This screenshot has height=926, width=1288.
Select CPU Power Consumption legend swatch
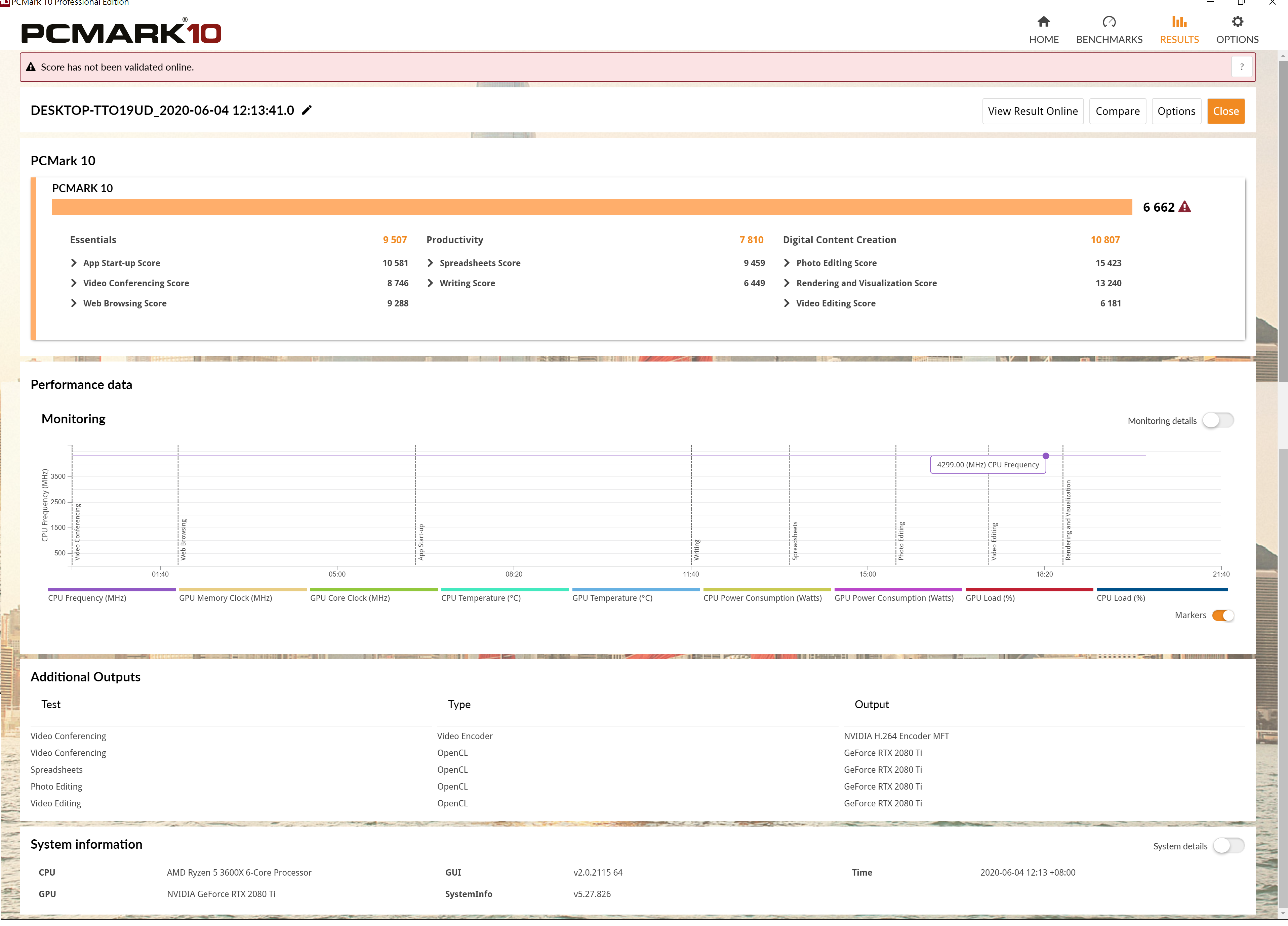point(767,589)
